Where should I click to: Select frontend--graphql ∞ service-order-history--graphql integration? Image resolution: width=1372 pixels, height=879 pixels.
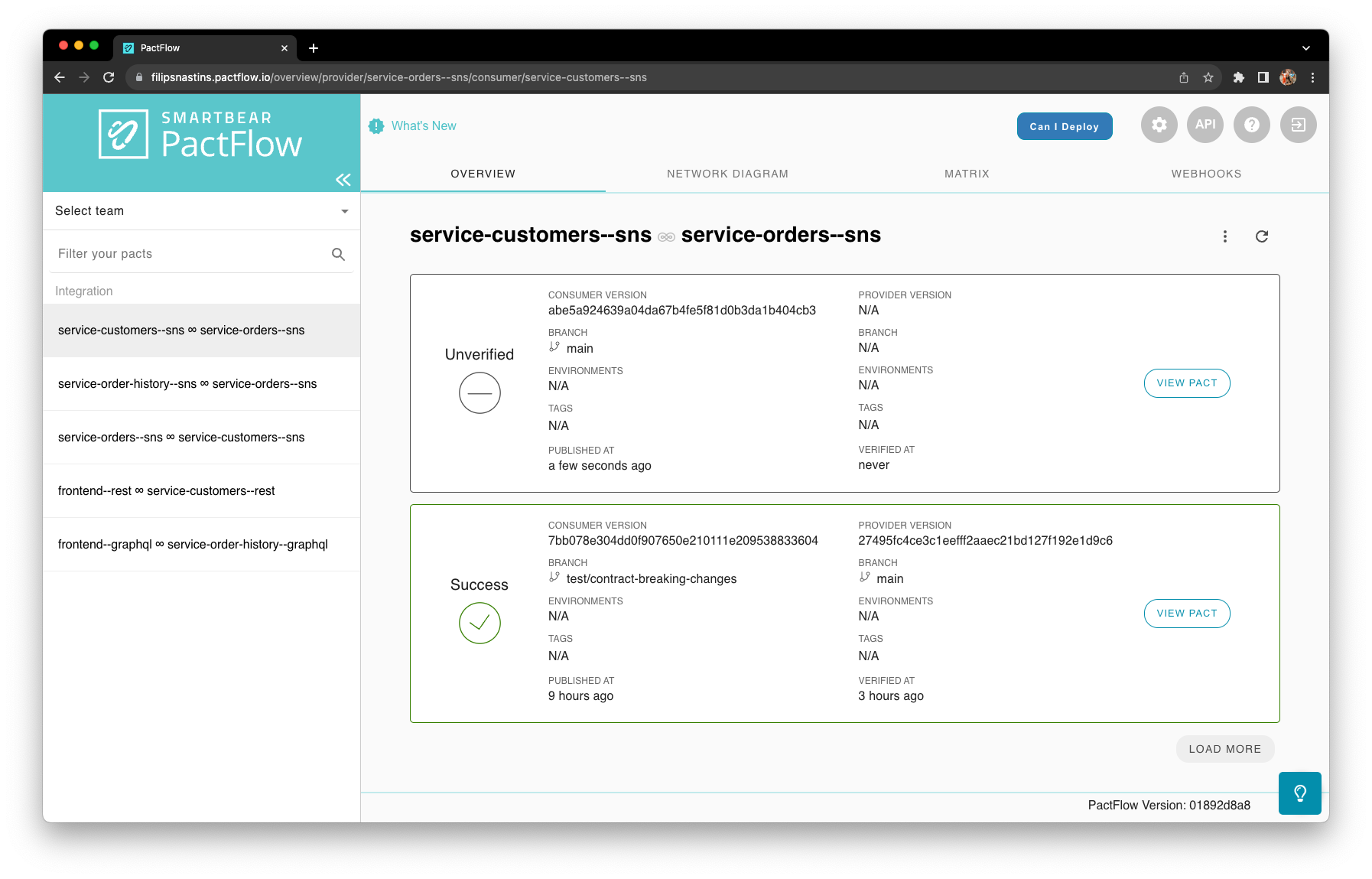(x=202, y=545)
